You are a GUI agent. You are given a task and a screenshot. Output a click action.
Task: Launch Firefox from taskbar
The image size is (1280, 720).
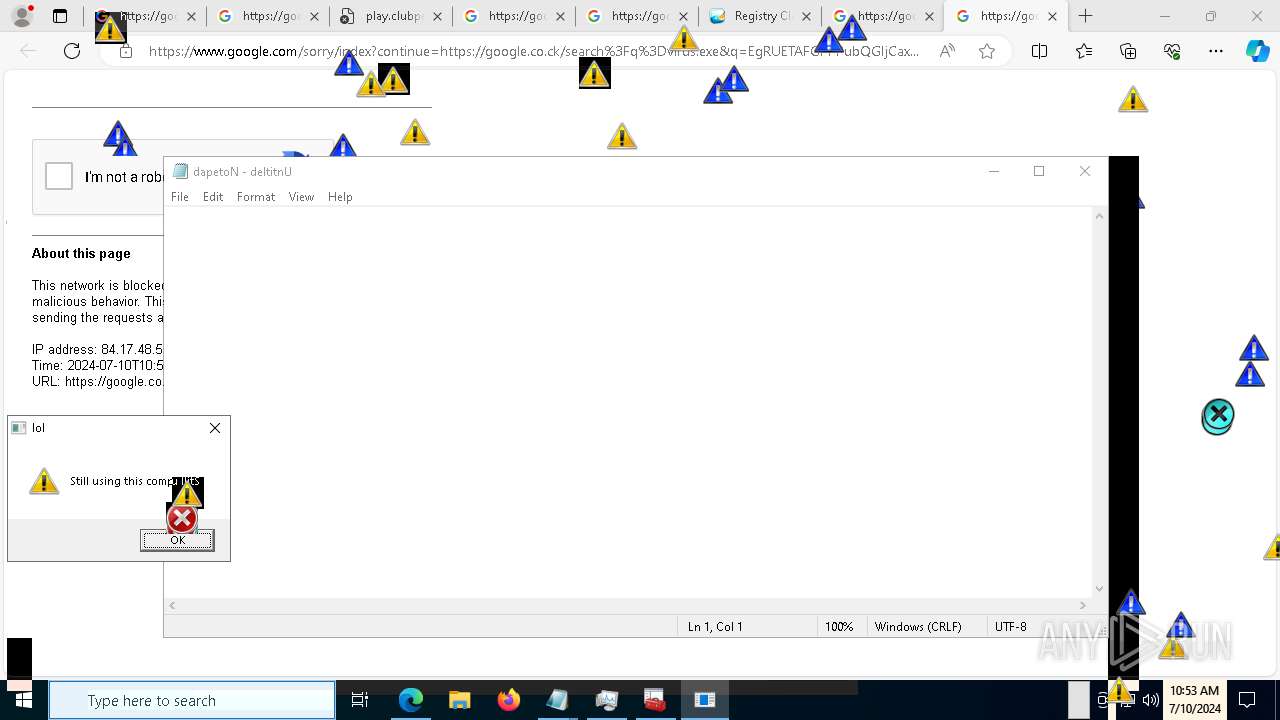pyautogui.click(x=508, y=700)
